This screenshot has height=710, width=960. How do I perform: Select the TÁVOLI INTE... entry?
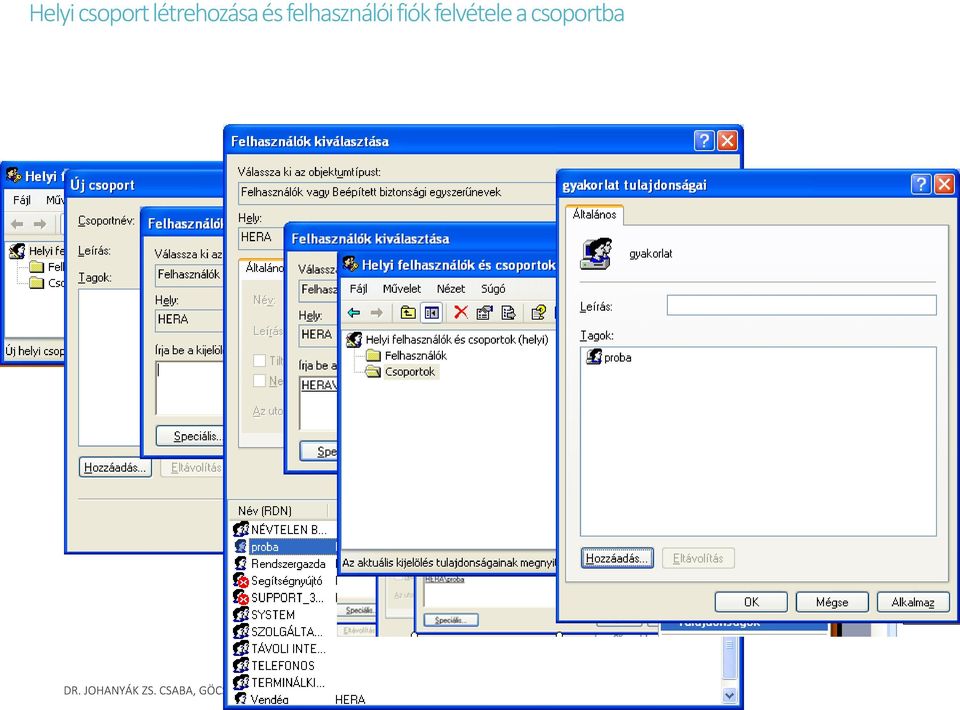[x=286, y=649]
